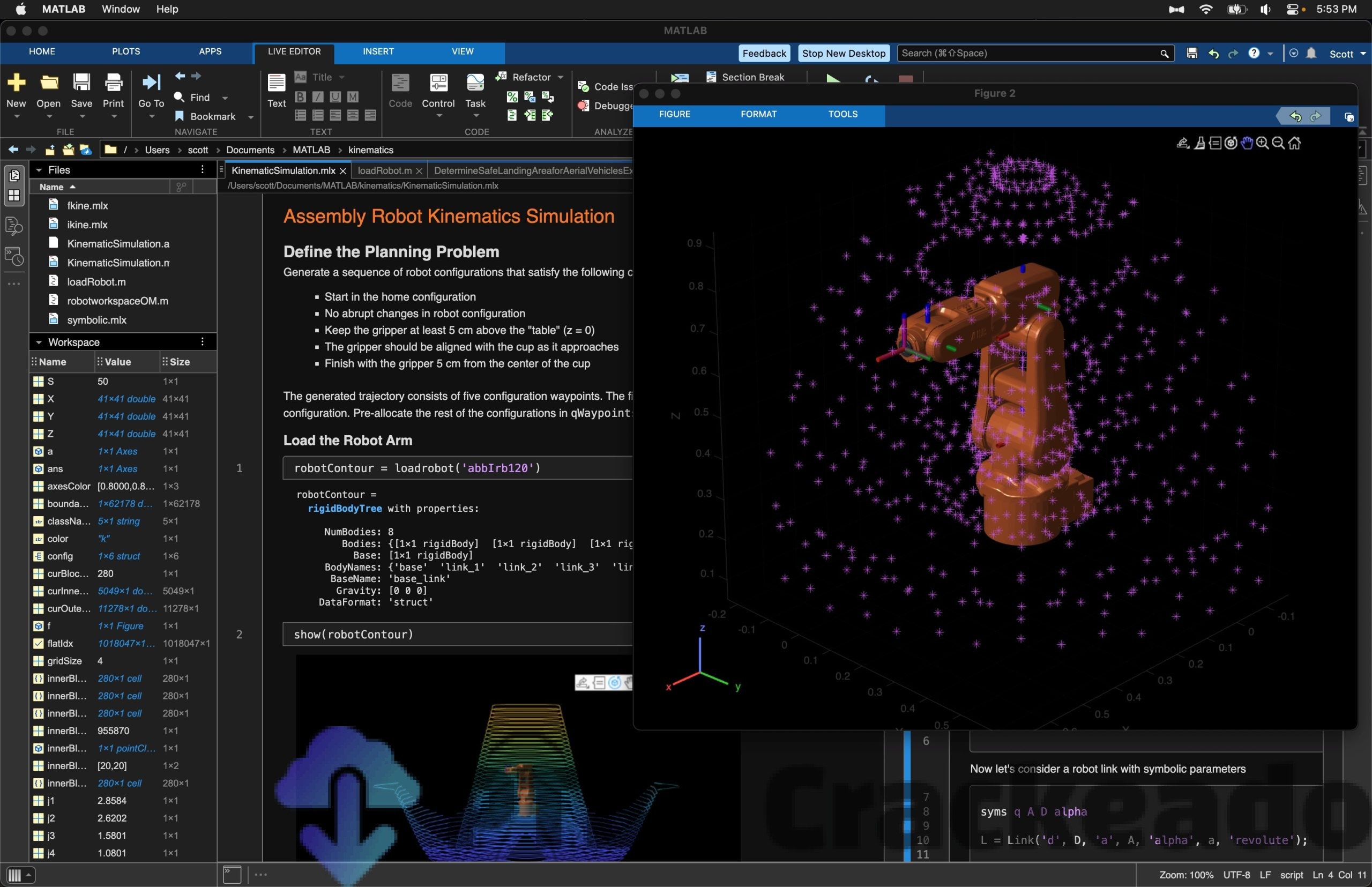Open the Scott account dropdown
The height and width of the screenshot is (887, 1372).
1347,54
